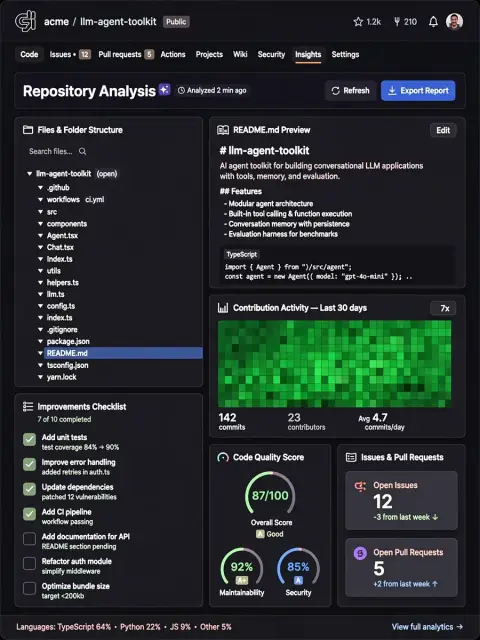Open the llm-agent-toolkit repository link
Image resolution: width=480 pixels, height=640 pixels.
point(118,22)
